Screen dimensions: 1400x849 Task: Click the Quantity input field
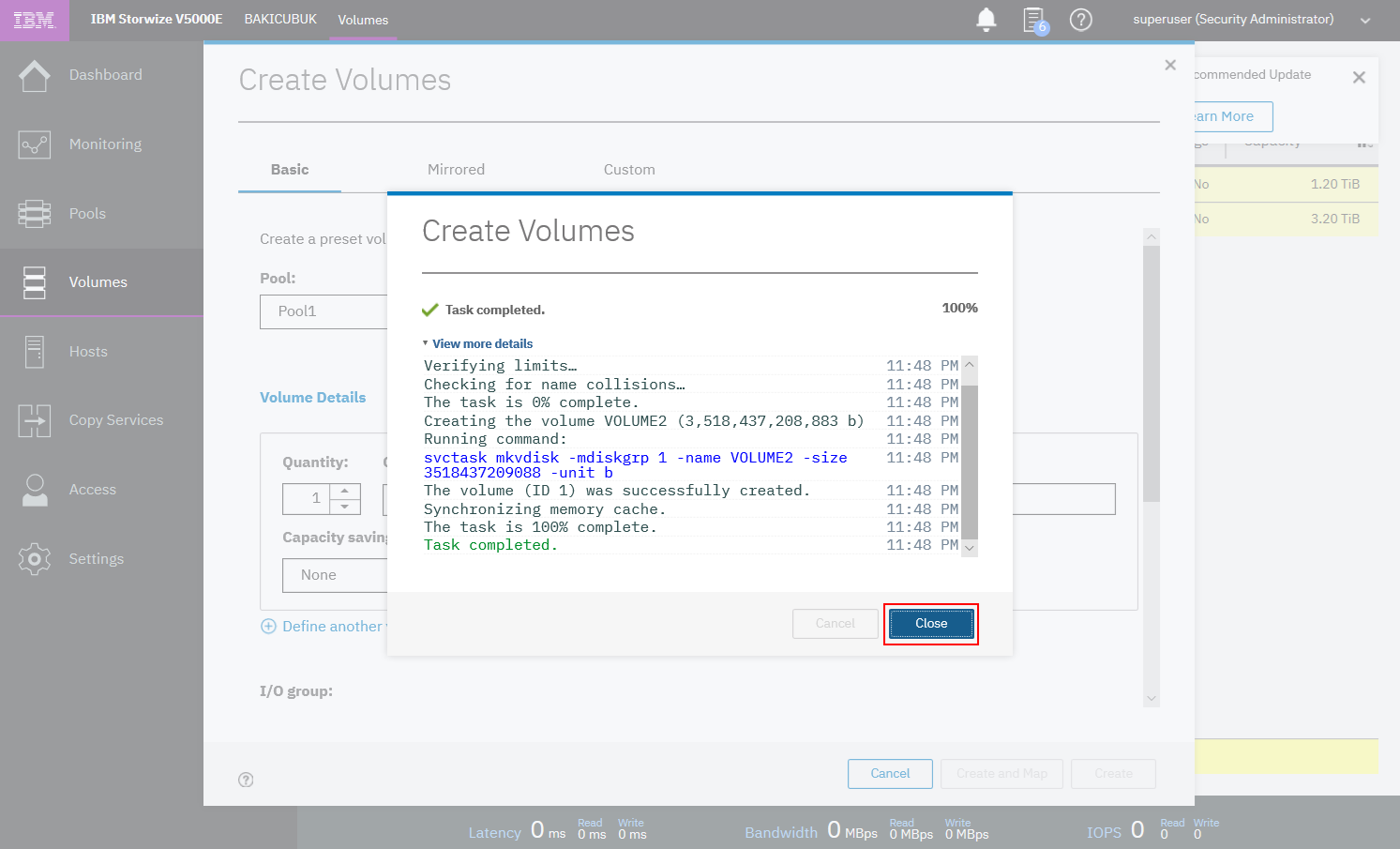coord(307,499)
